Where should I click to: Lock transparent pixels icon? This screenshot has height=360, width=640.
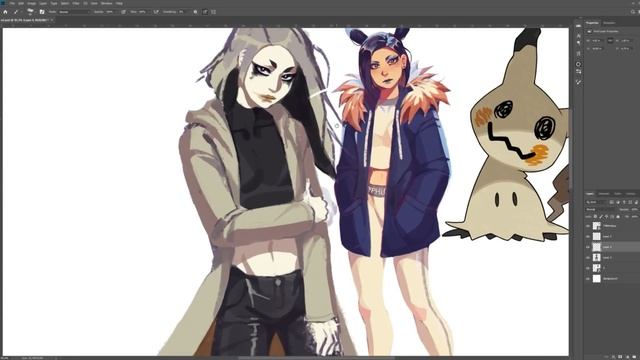click(596, 216)
